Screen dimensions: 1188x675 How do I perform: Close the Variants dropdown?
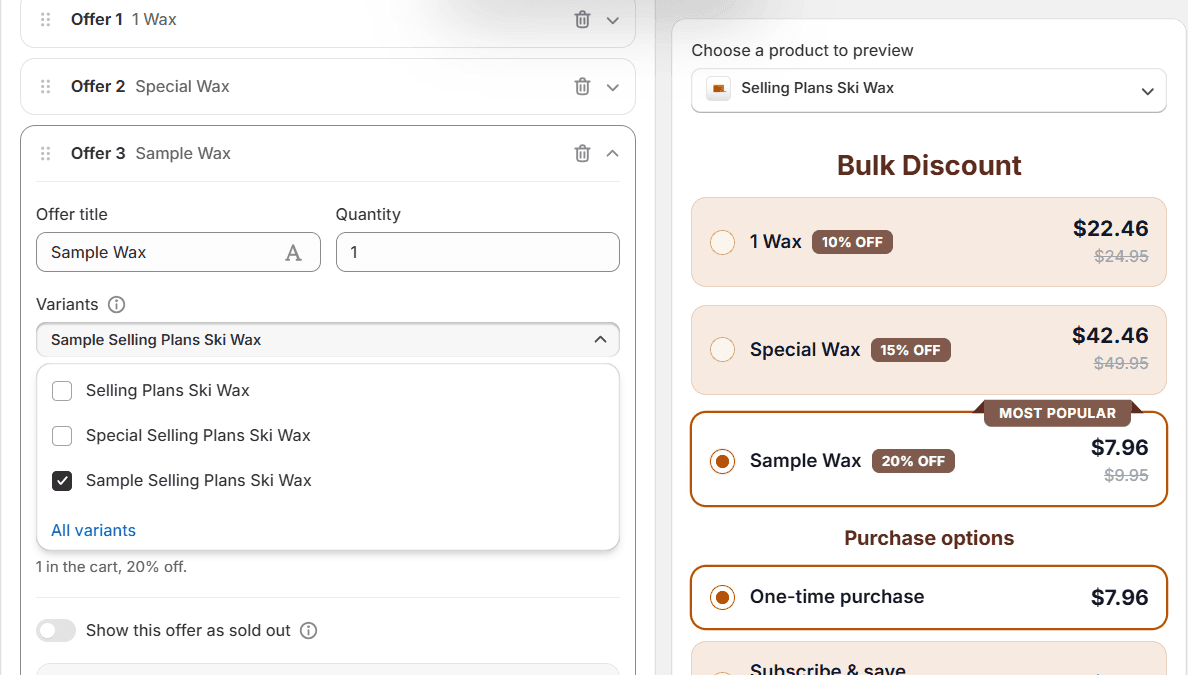(x=600, y=339)
